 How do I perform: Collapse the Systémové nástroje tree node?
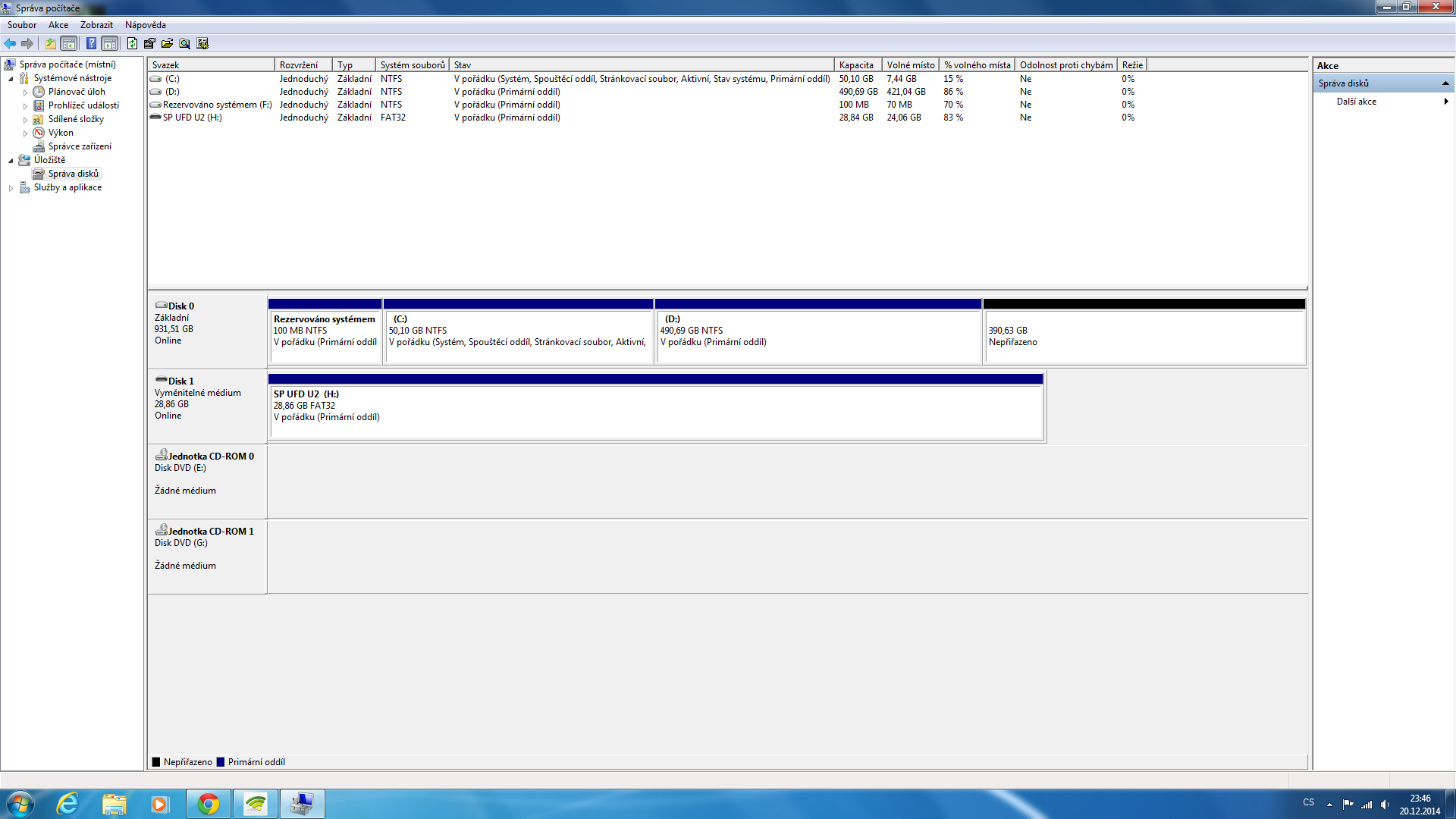click(11, 79)
